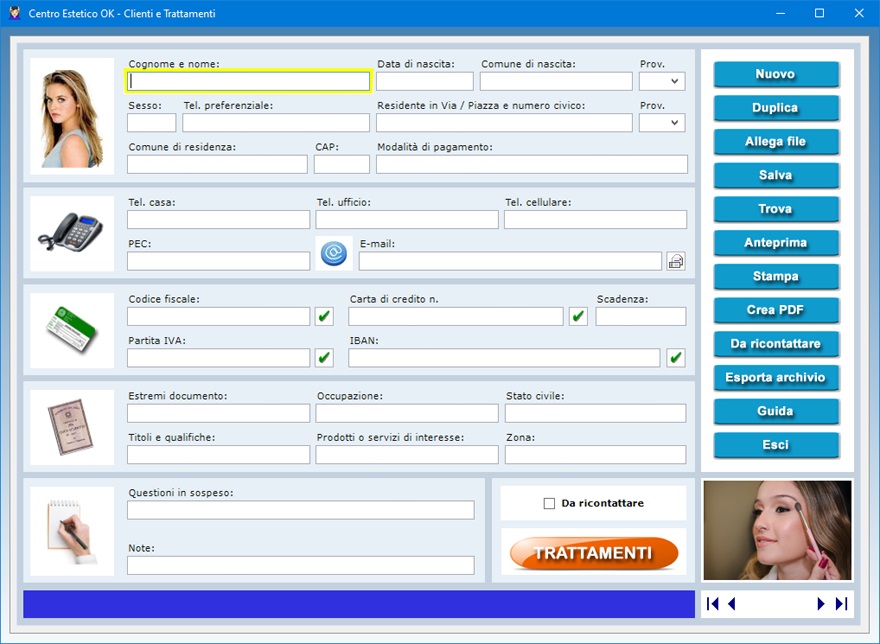Click the identity document booklet icon
Screen dimensions: 880x644
71,427
